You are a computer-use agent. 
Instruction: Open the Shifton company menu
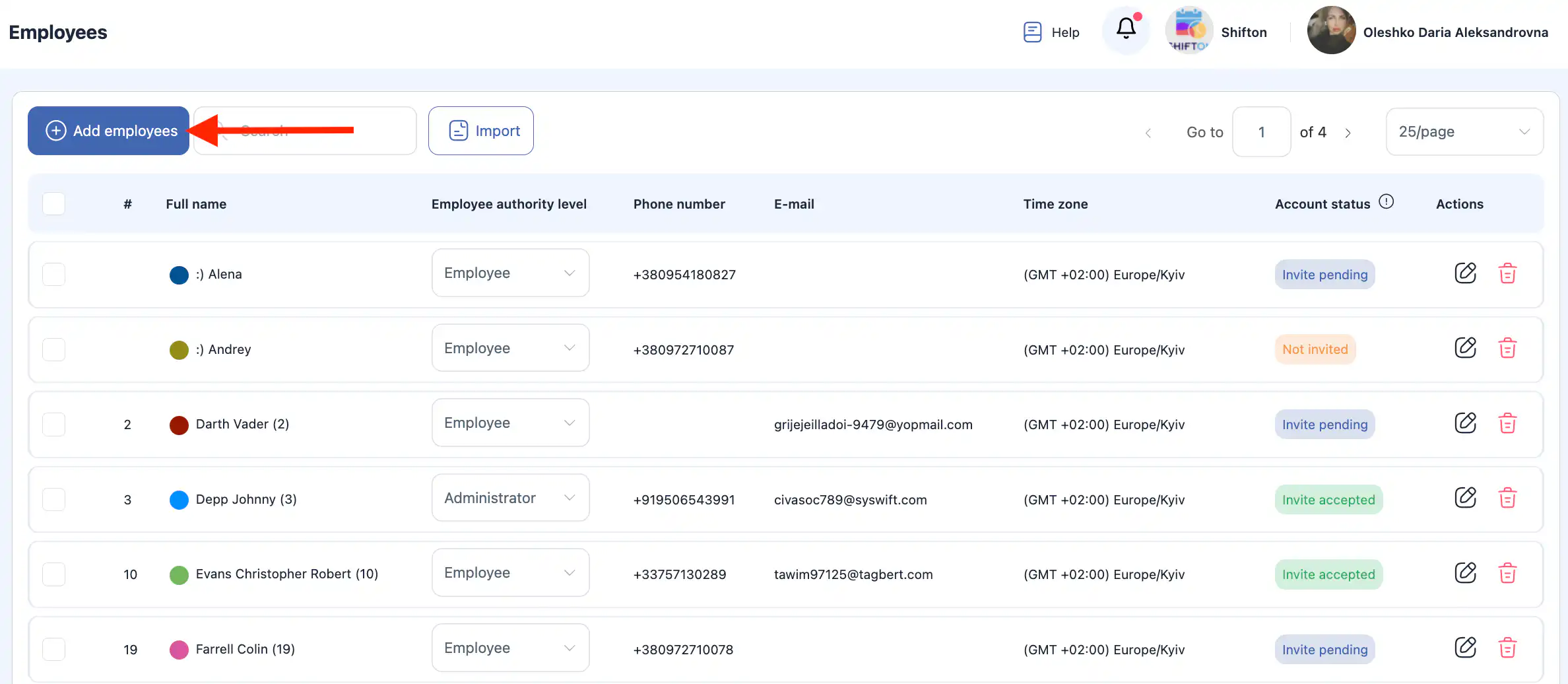pyautogui.click(x=1217, y=32)
